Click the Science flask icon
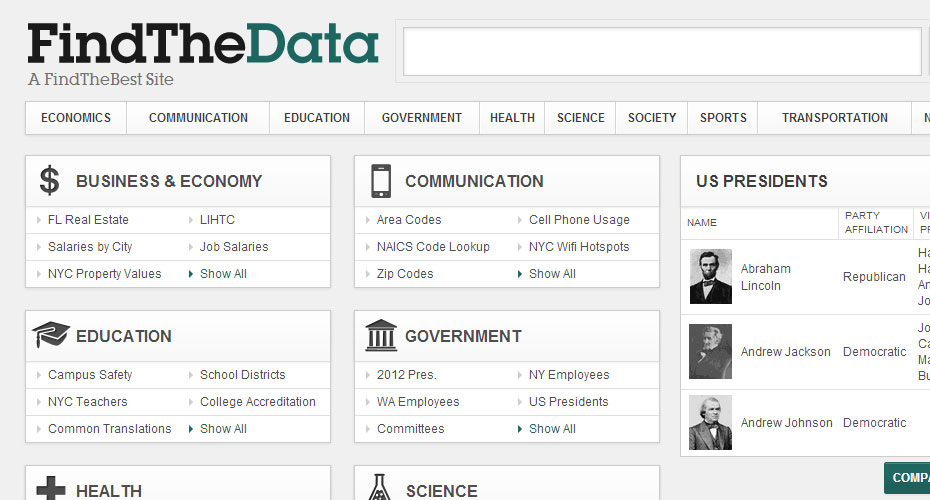This screenshot has height=500, width=930. coord(380,489)
